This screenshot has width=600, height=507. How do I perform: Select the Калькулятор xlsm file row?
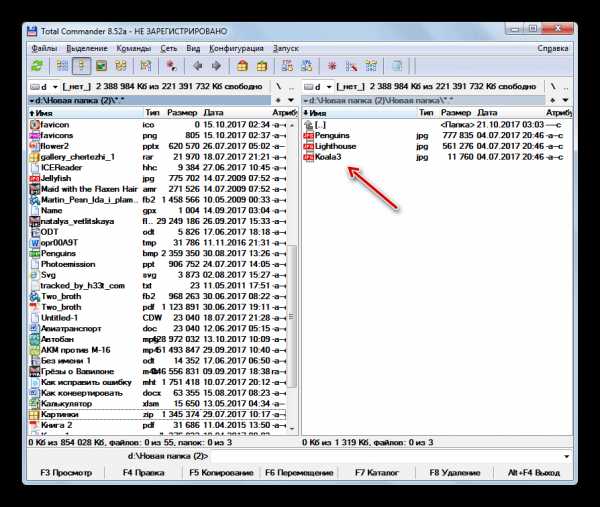157,404
